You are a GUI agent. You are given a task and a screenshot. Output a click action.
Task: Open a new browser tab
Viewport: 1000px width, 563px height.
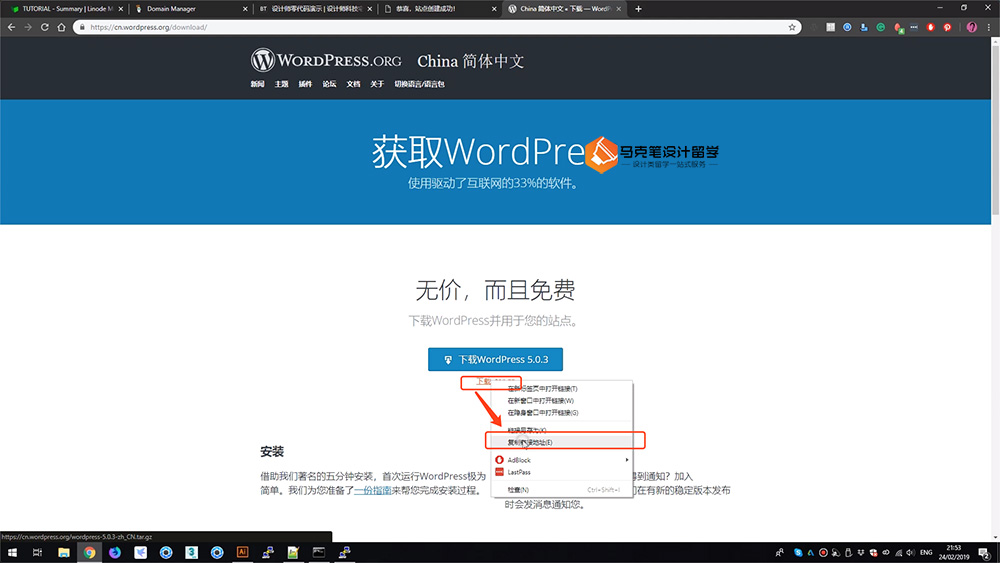coord(638,9)
